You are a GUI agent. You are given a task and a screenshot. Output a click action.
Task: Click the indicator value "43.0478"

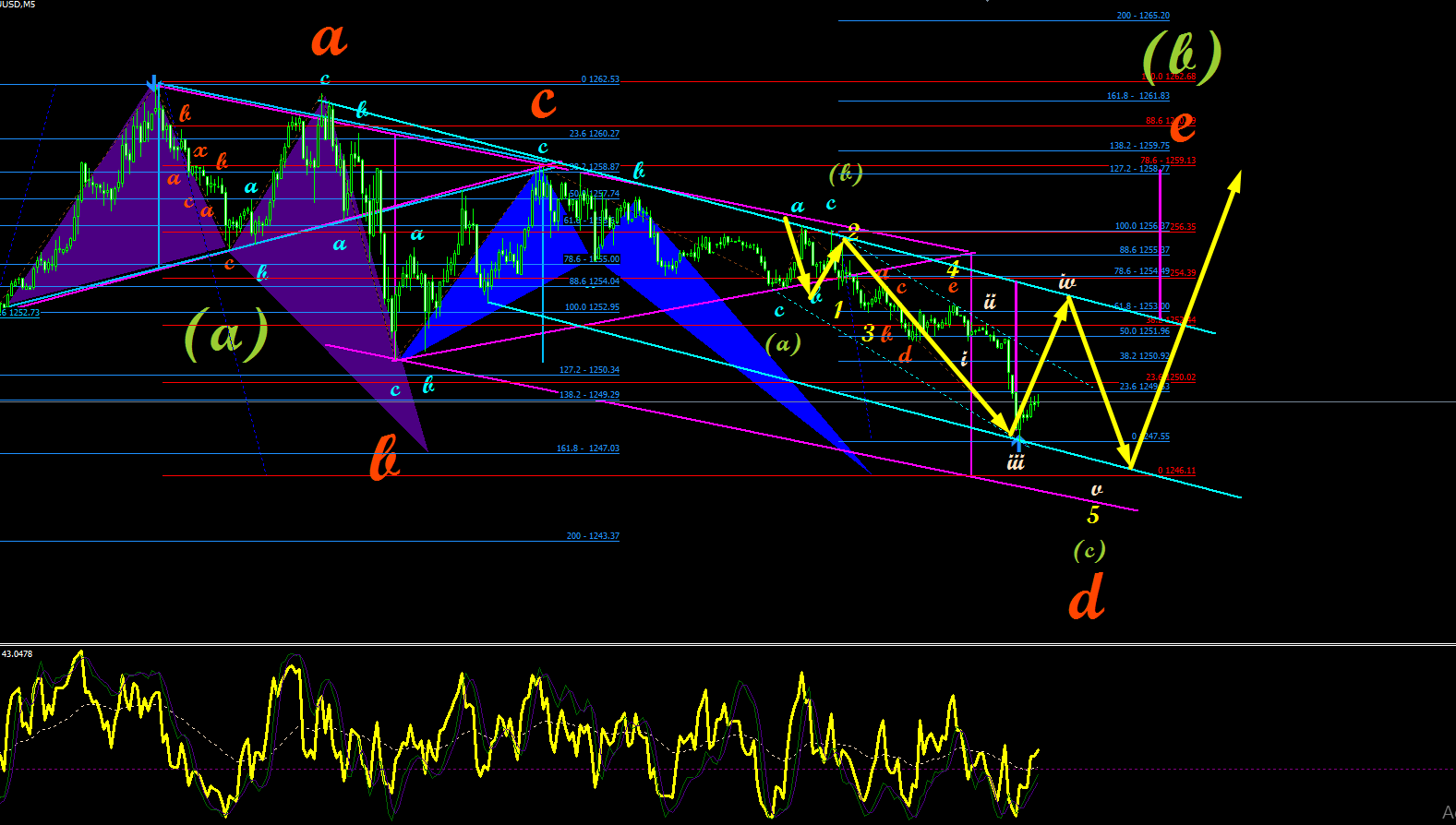coord(18,654)
